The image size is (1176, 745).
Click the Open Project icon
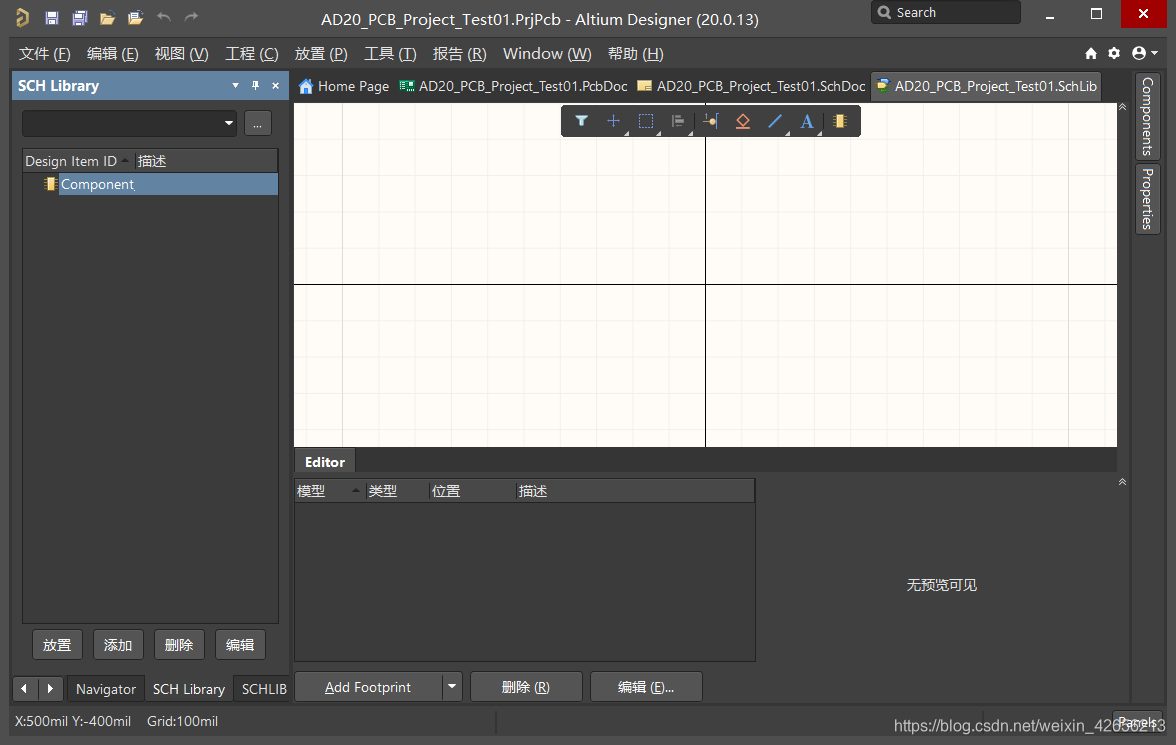tap(135, 17)
